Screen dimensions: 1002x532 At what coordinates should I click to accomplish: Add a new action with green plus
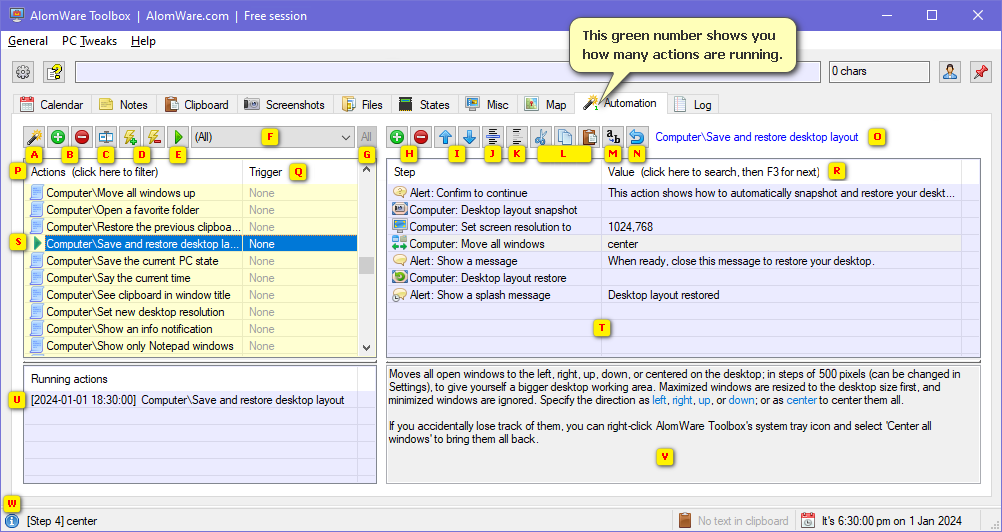58,137
